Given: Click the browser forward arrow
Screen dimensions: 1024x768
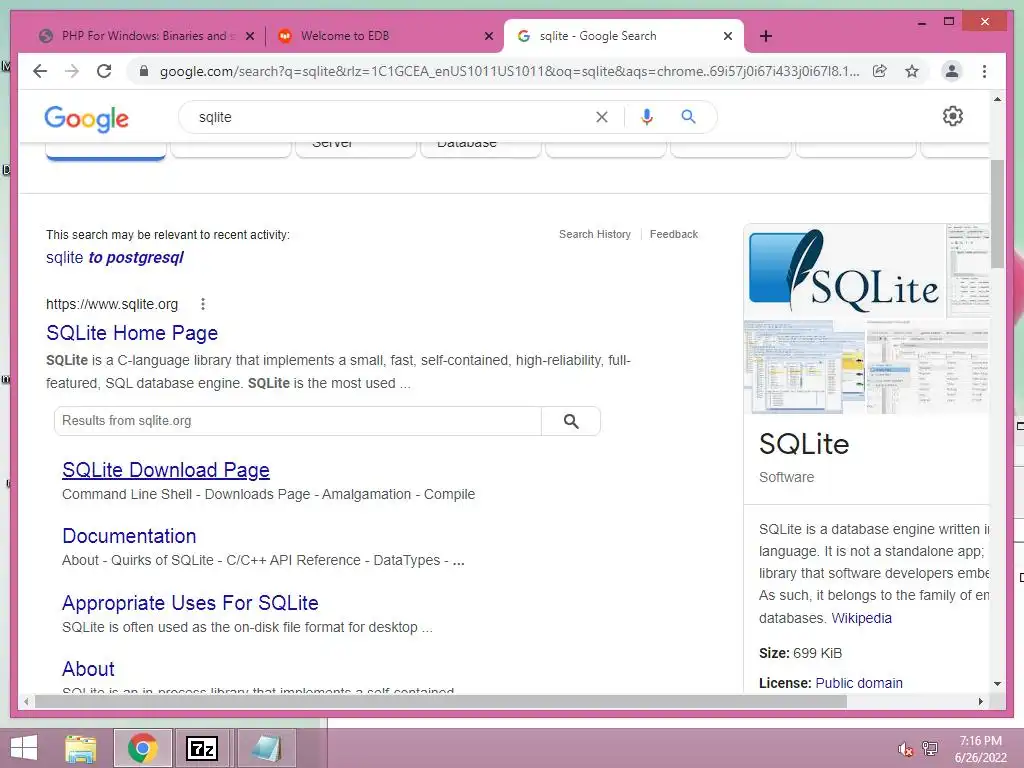Looking at the screenshot, I should pos(72,71).
